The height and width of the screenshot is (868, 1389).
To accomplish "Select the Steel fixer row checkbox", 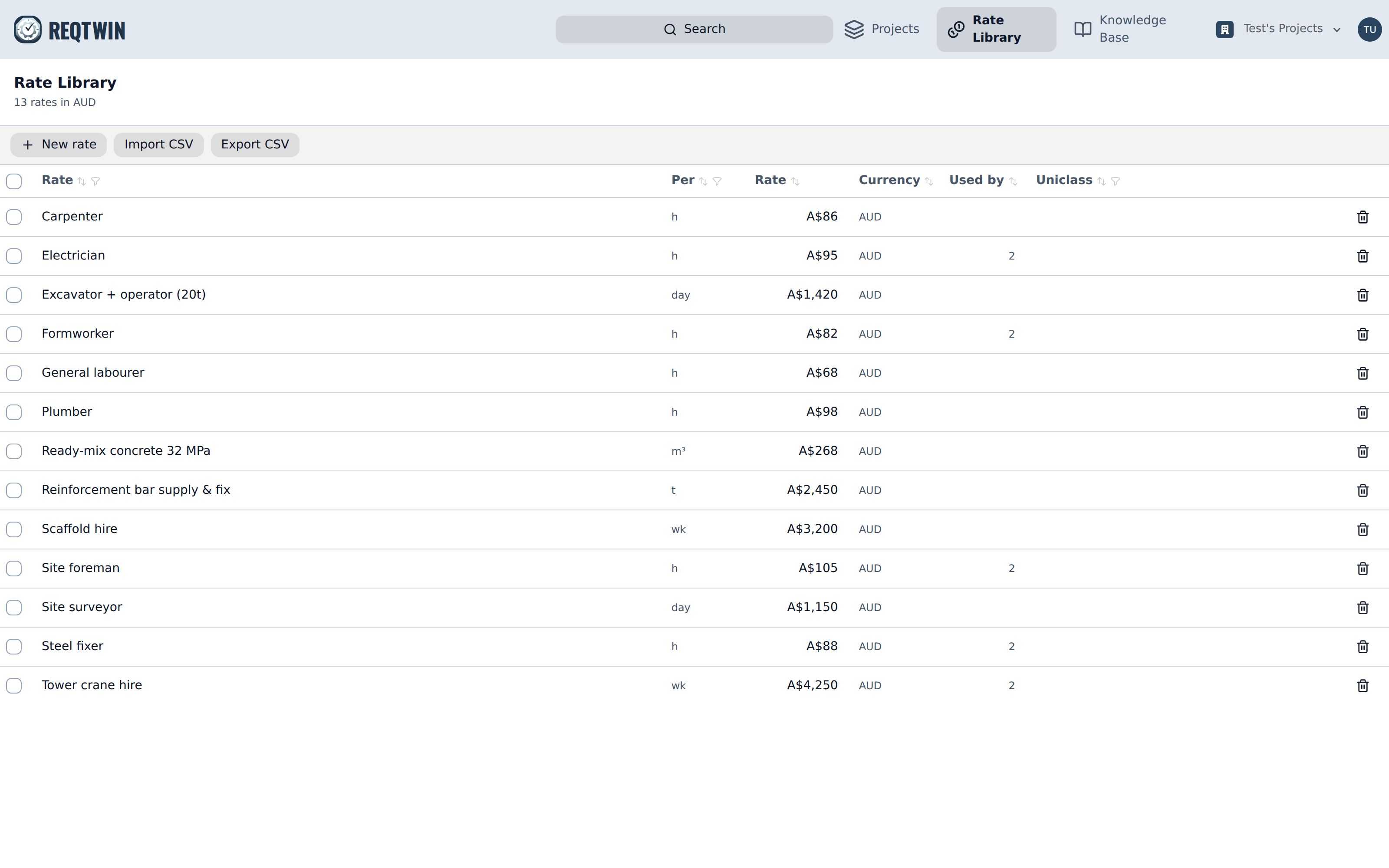I will [14, 646].
